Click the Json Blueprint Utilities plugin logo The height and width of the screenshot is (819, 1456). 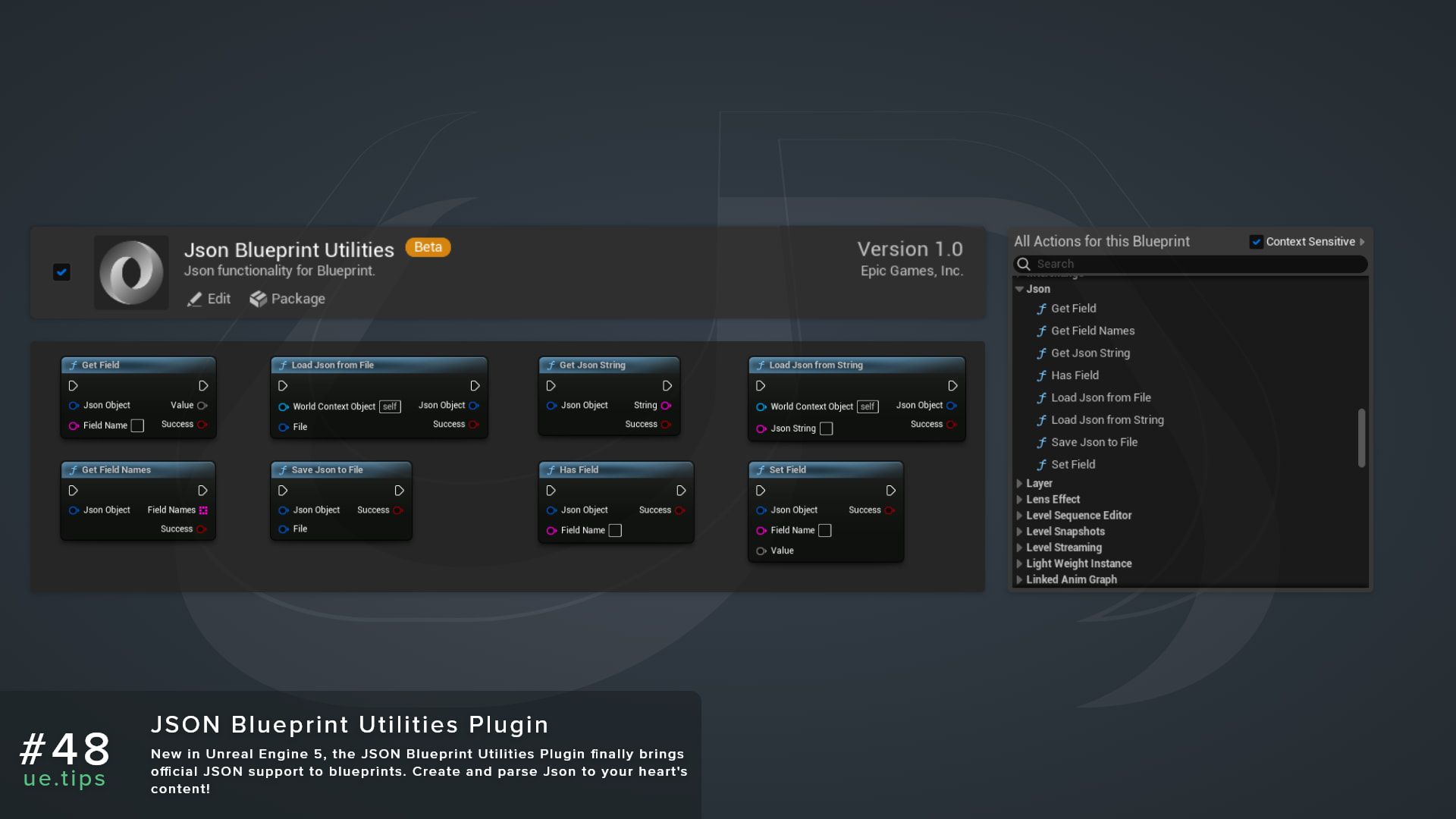point(131,273)
